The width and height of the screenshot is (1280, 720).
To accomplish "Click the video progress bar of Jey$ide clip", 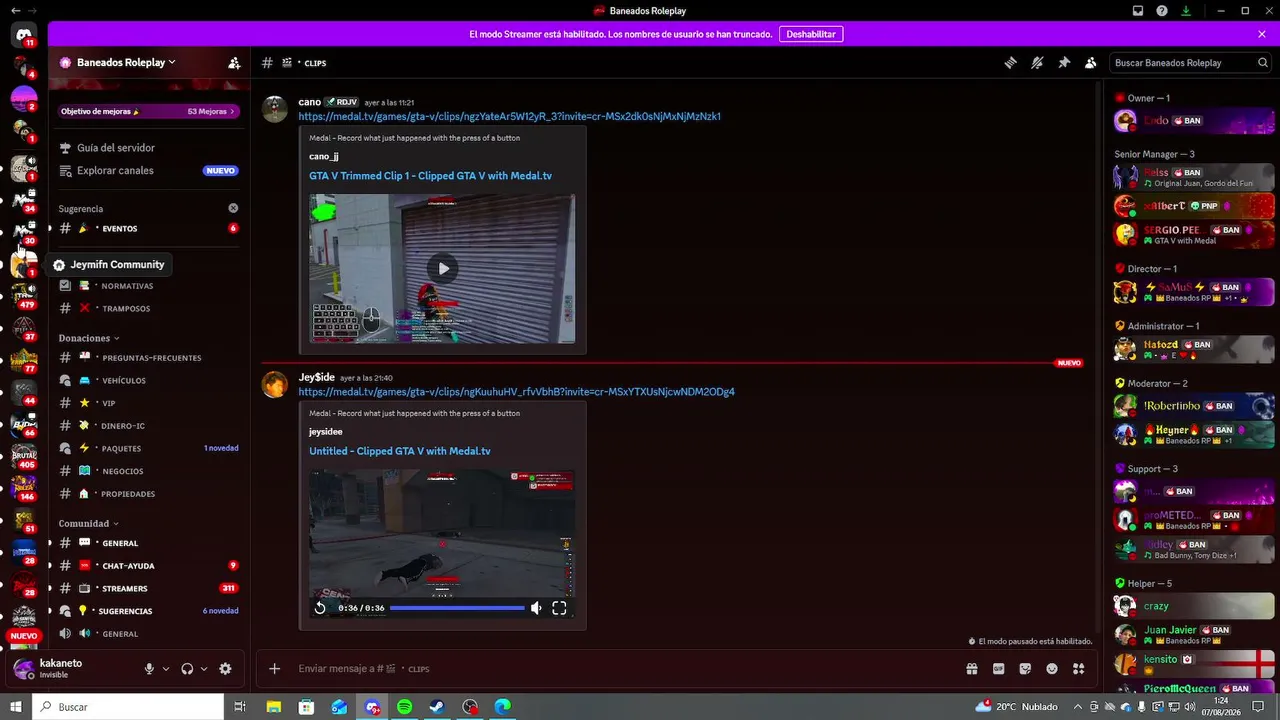I will coord(457,608).
